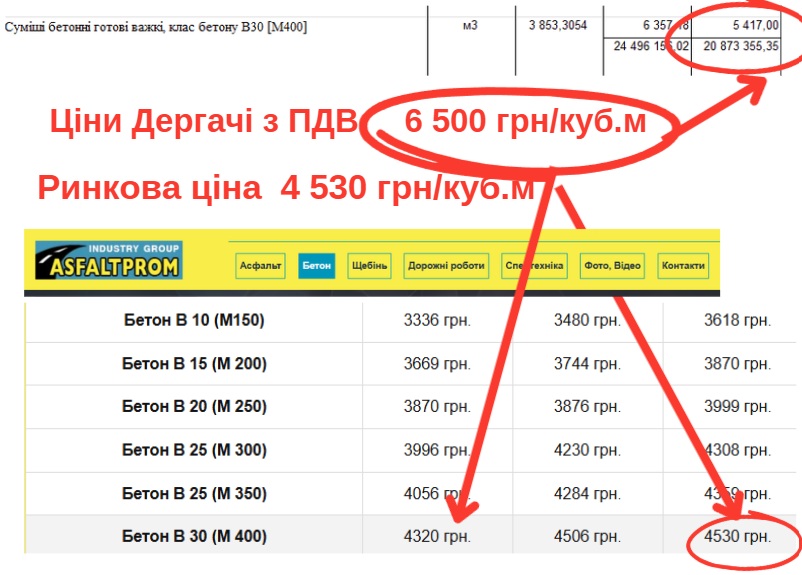Click the Бетон В 25 (М 300) row label
This screenshot has width=802, height=575.
tap(194, 450)
